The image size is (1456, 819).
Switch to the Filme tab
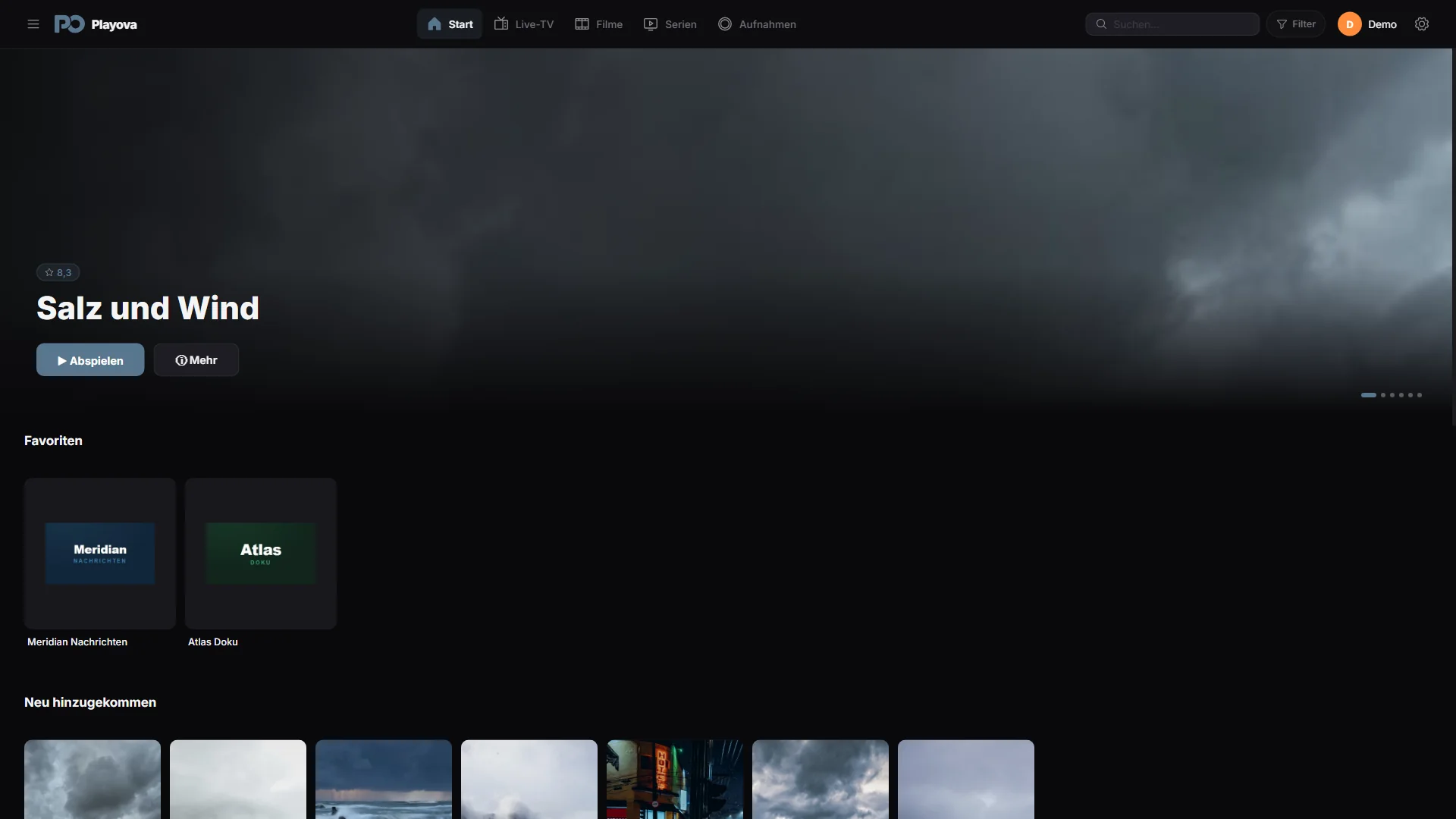[599, 24]
